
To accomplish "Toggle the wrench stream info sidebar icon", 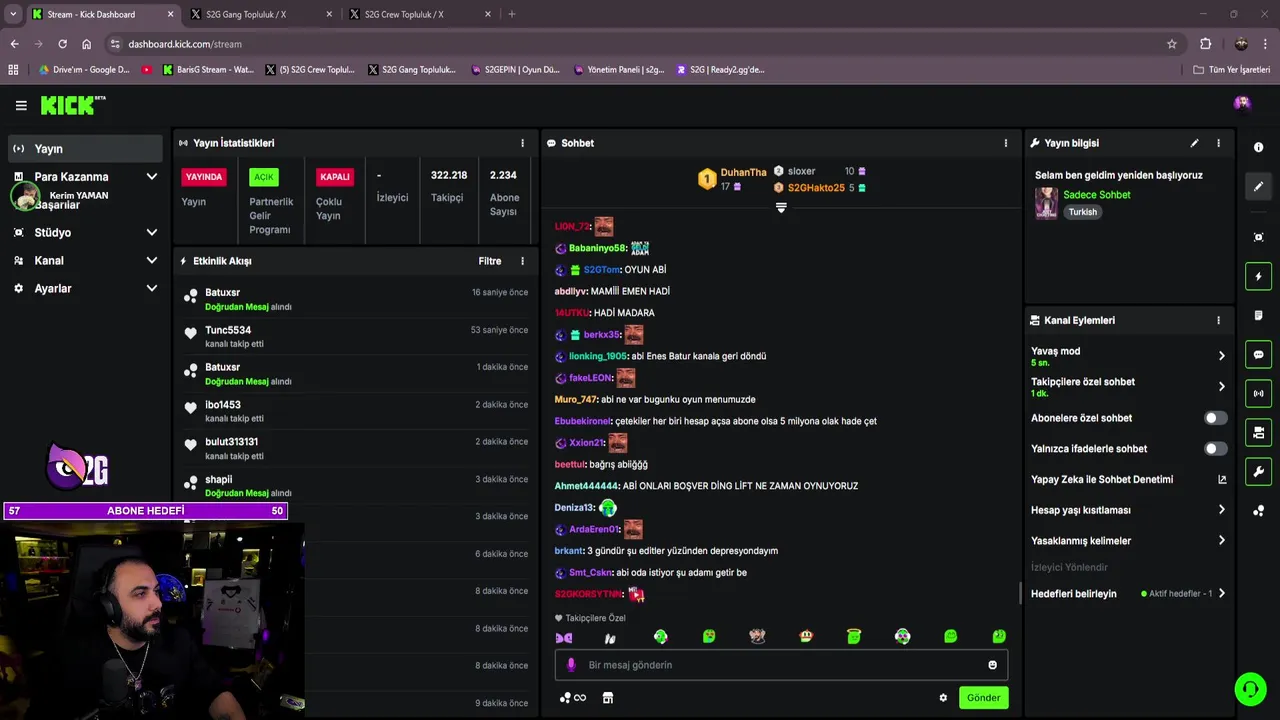I will coord(1258,472).
